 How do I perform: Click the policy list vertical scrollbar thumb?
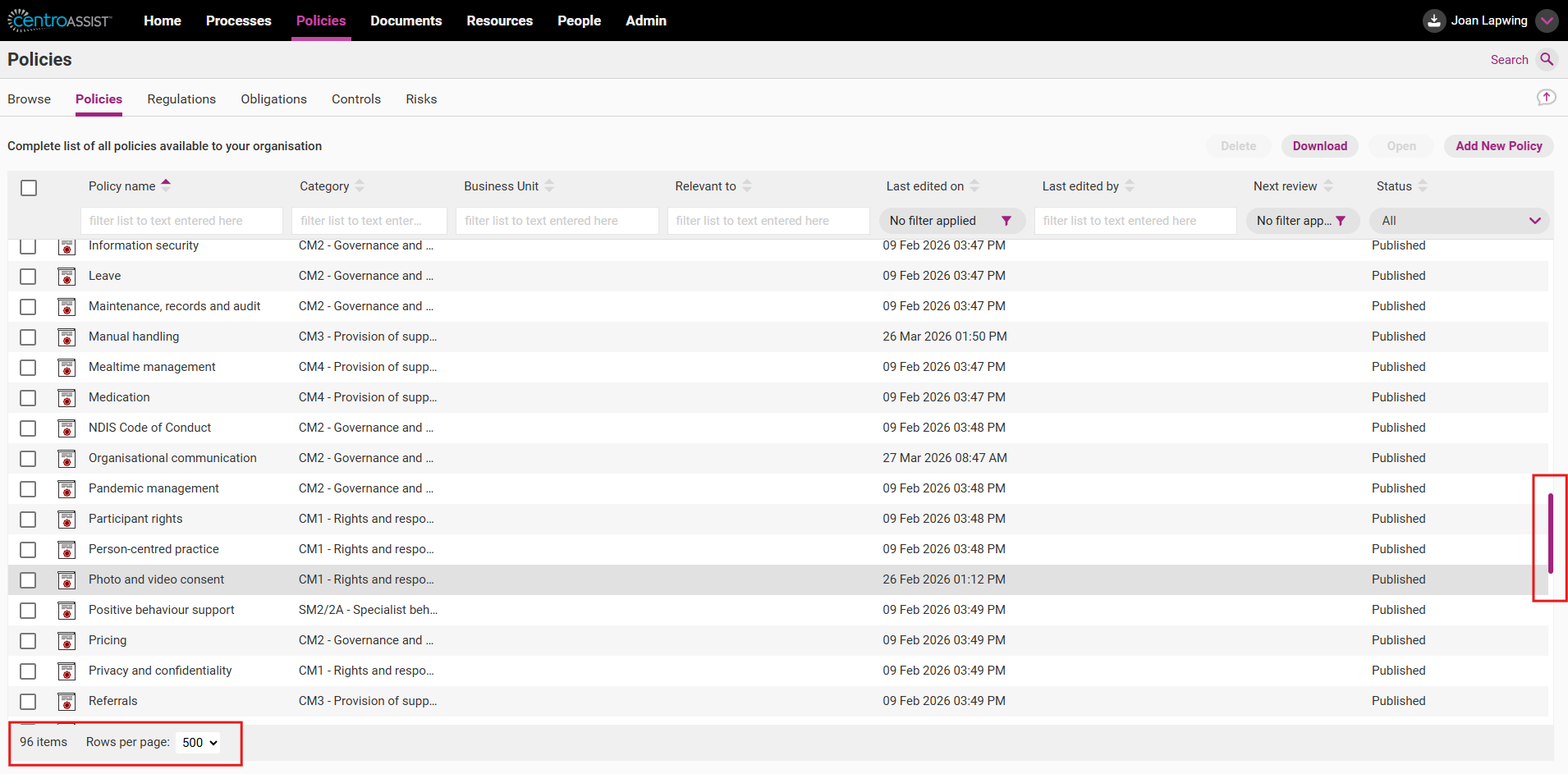[1550, 533]
